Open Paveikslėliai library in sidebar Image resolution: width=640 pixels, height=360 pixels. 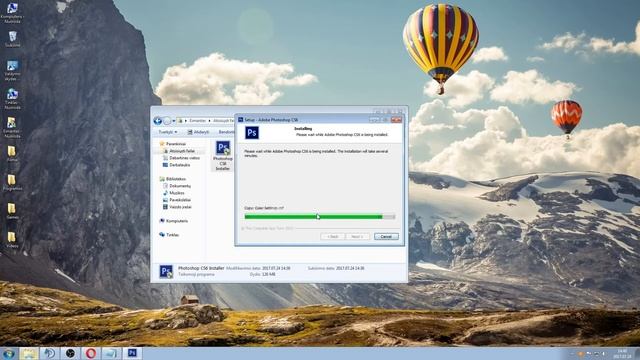[177, 200]
